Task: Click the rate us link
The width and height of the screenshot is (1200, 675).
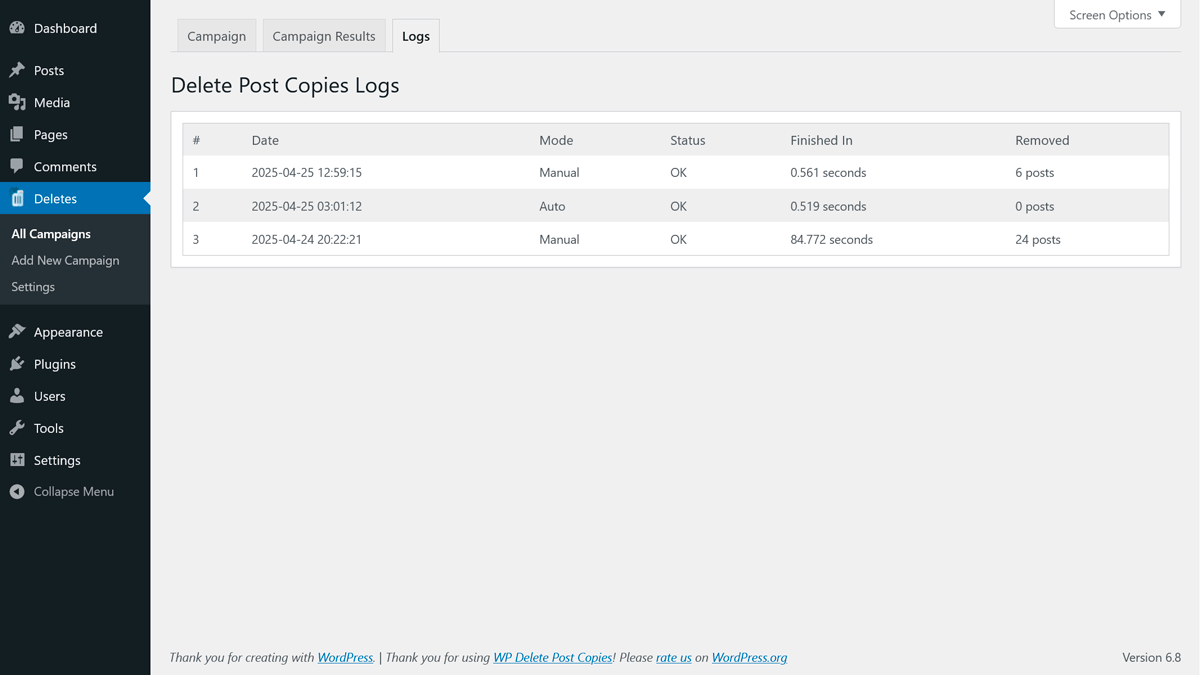Action: pos(673,658)
